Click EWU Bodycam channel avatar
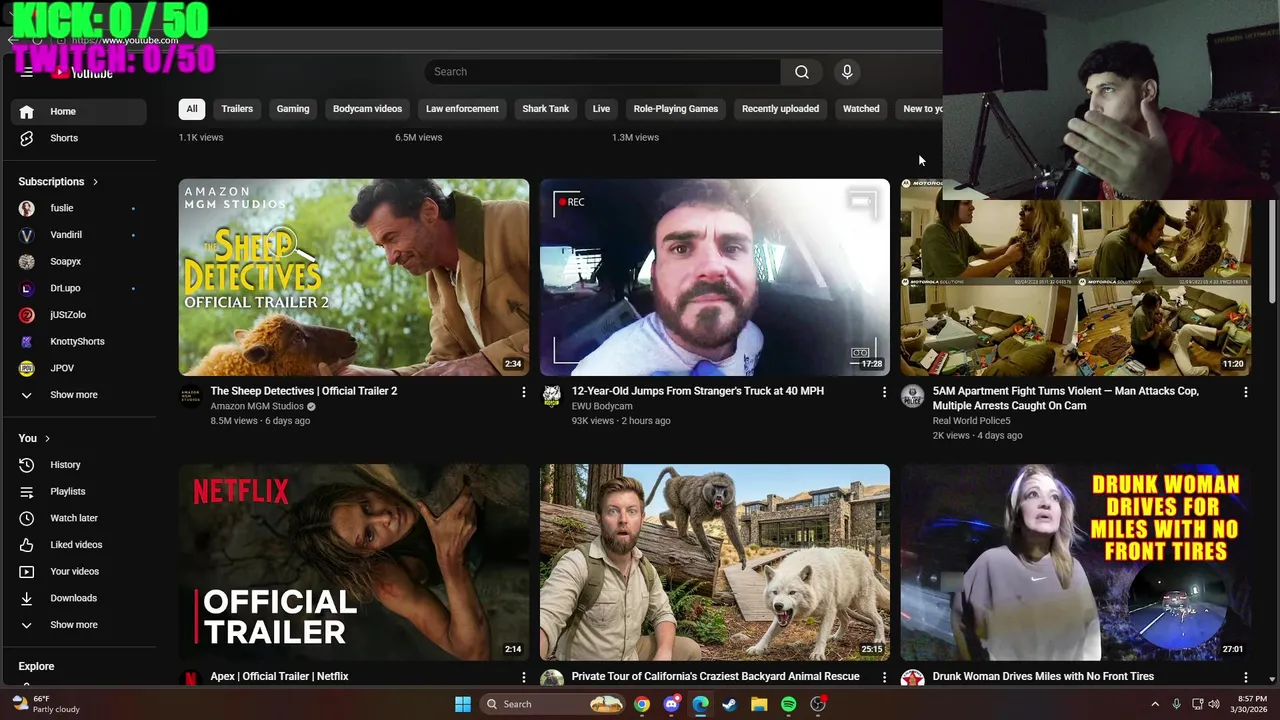Image resolution: width=1280 pixels, height=720 pixels. click(x=551, y=396)
